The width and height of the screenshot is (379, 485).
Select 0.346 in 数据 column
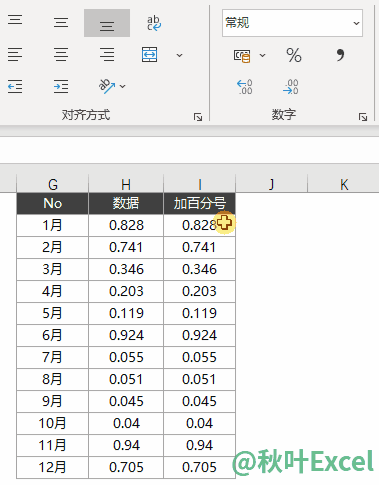point(126,269)
